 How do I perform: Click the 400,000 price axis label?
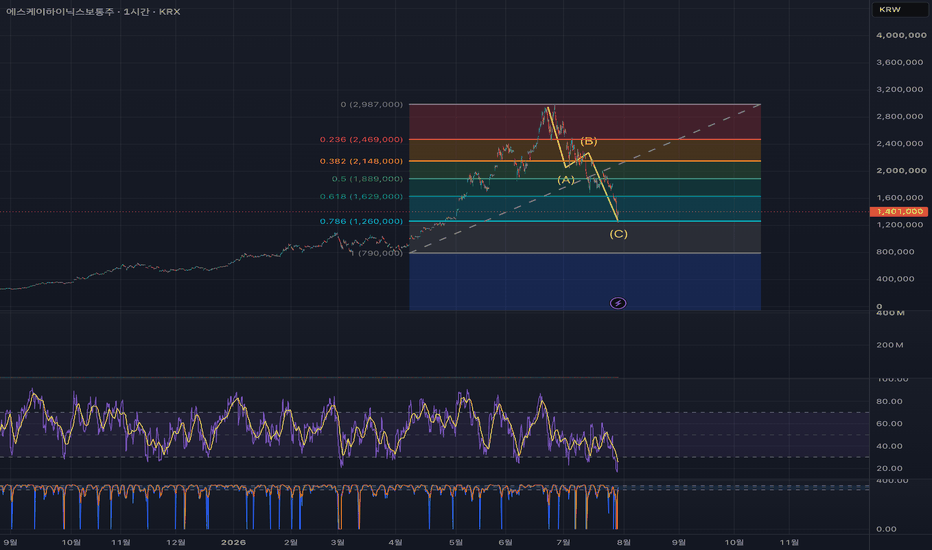point(895,278)
